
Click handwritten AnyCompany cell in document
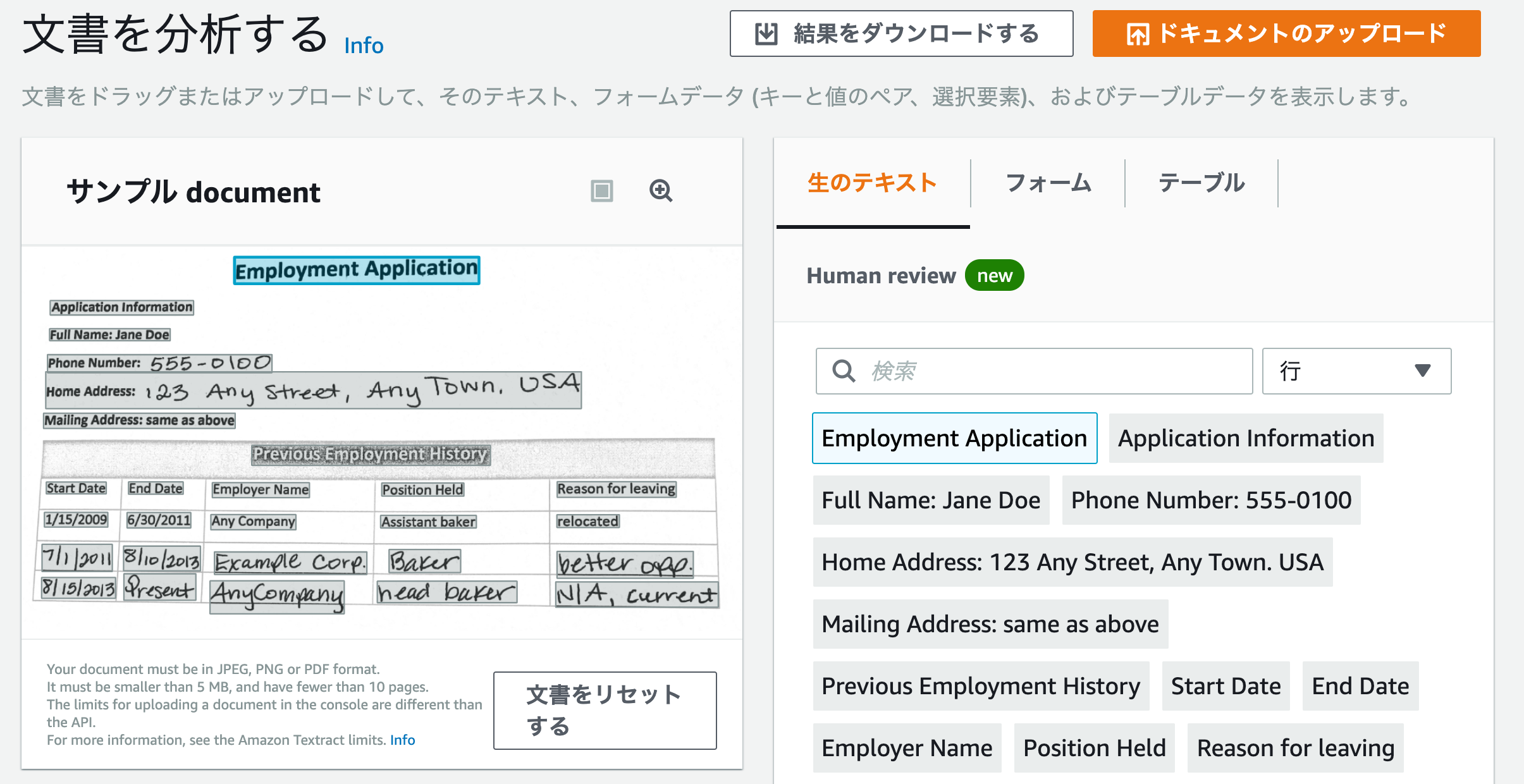point(277,596)
